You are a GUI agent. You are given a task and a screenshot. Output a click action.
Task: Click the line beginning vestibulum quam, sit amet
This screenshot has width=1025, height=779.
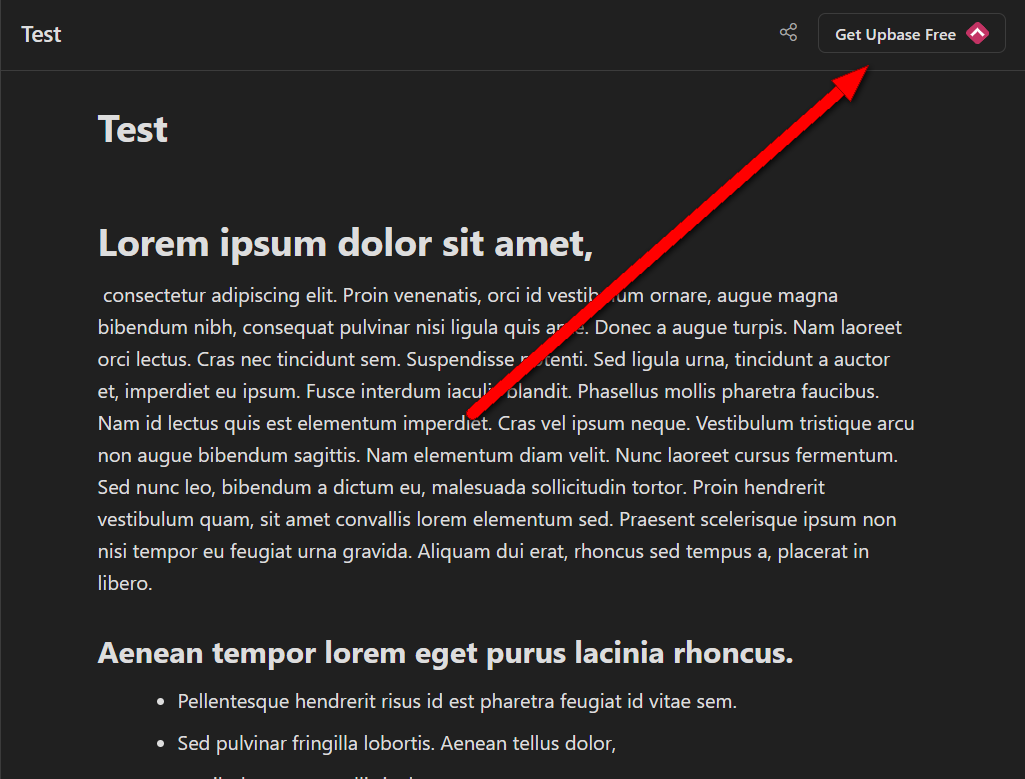[x=497, y=520]
